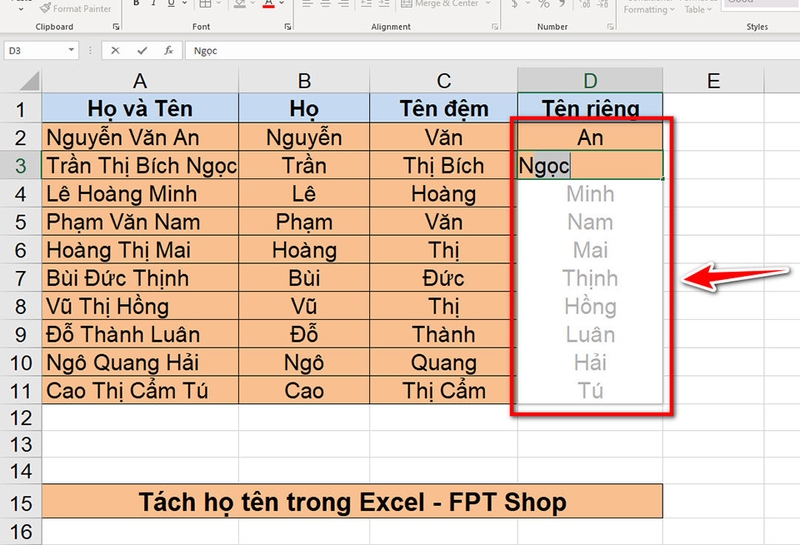Open the Merge & Center dropdown arrow

coord(488,4)
